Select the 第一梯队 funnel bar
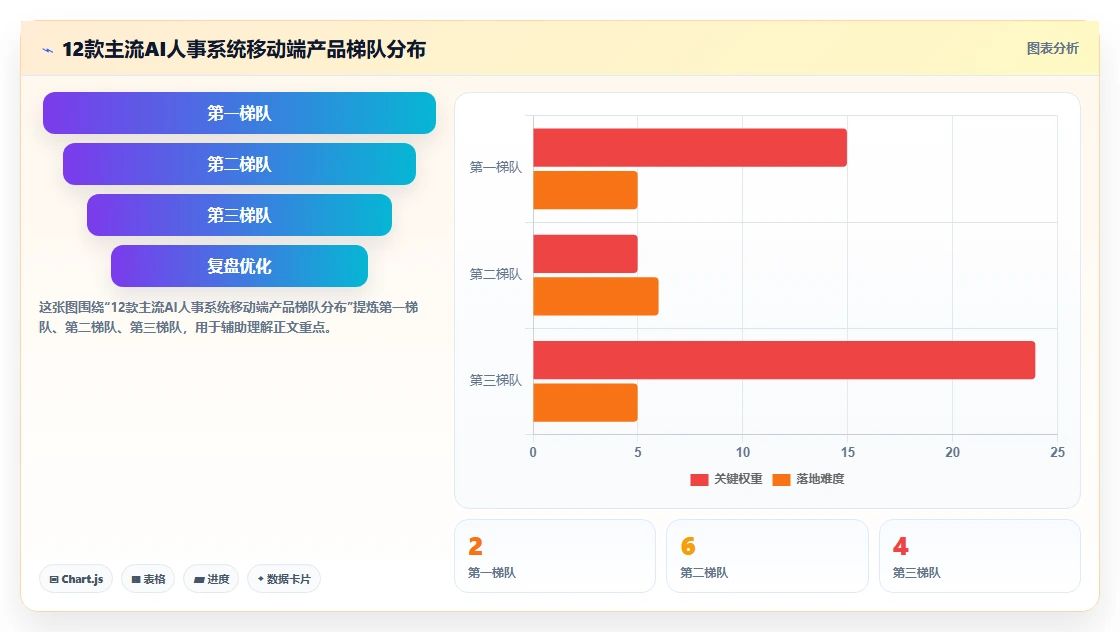Screen dimensions: 1120x632 point(239,113)
